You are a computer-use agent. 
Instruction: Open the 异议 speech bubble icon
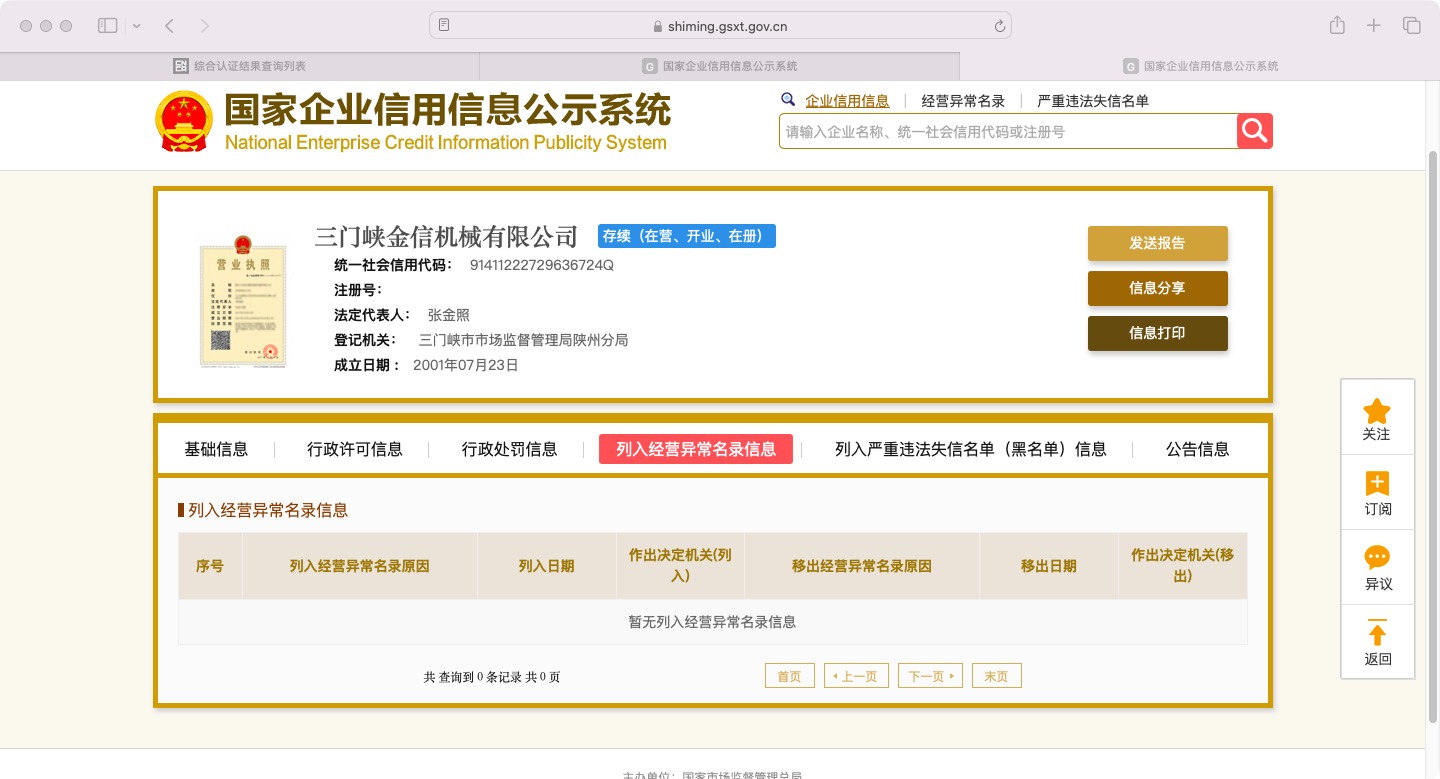pyautogui.click(x=1377, y=558)
